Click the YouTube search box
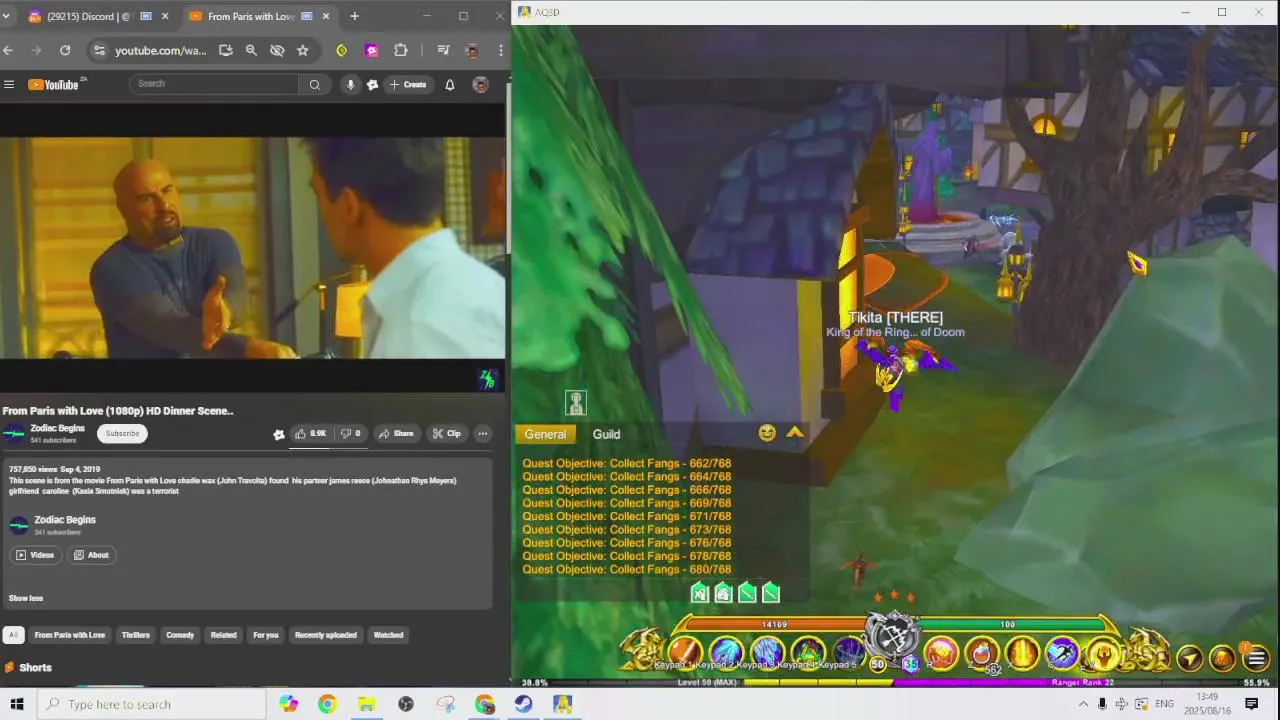Image resolution: width=1280 pixels, height=720 pixels. click(x=214, y=84)
